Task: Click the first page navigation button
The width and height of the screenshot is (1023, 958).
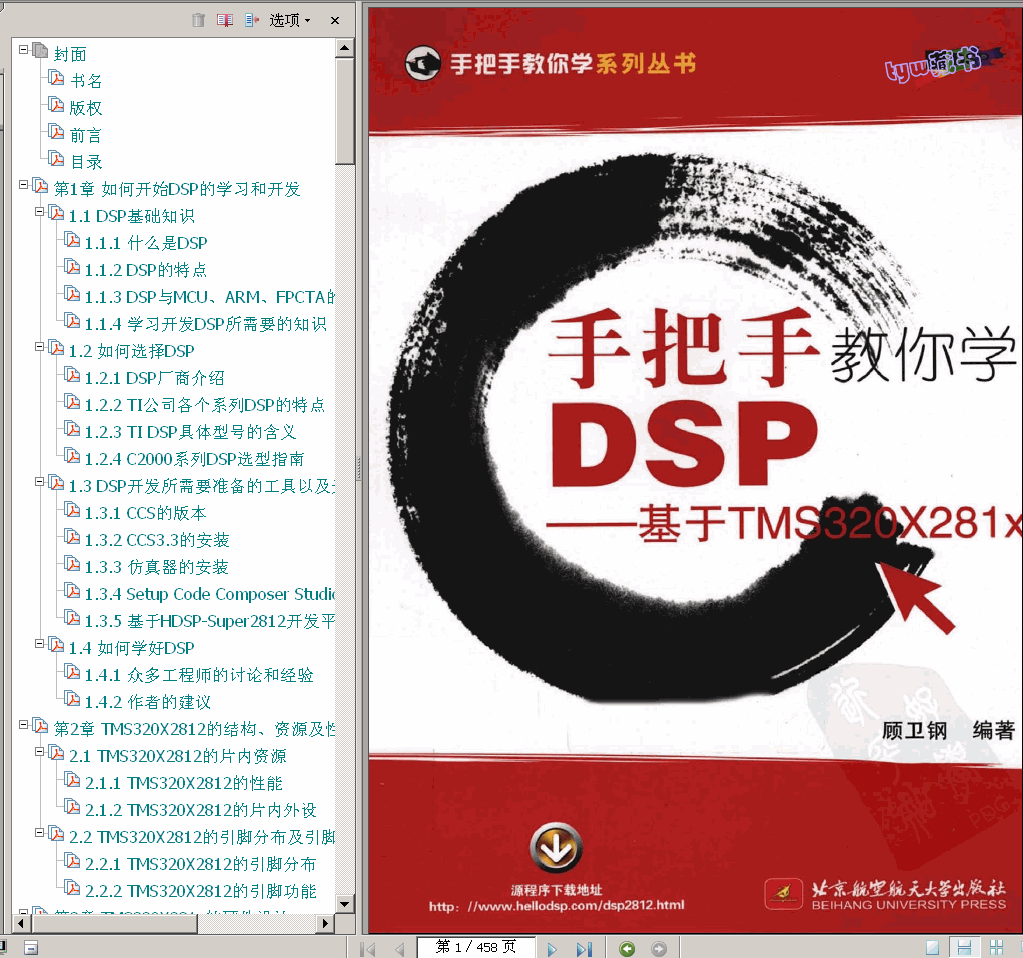Action: tap(369, 949)
